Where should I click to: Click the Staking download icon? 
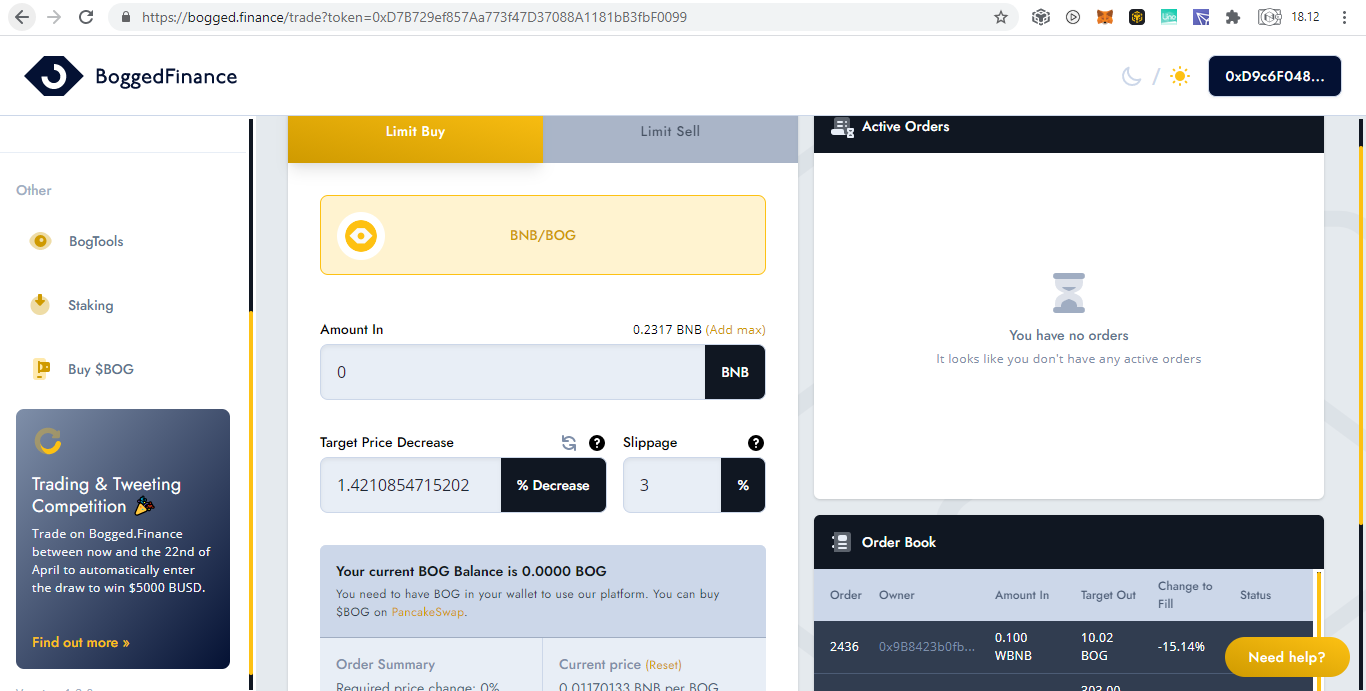[40, 304]
